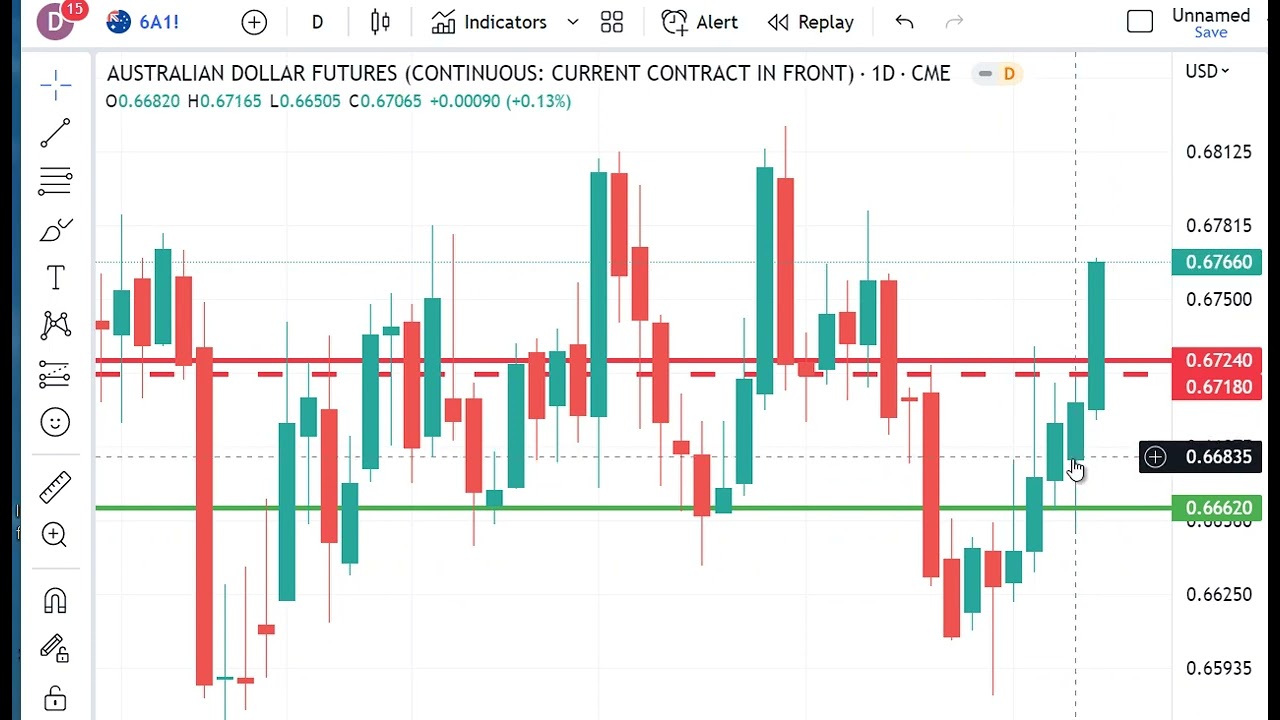
Task: Open the prediction and measurement tools
Action: click(x=55, y=374)
